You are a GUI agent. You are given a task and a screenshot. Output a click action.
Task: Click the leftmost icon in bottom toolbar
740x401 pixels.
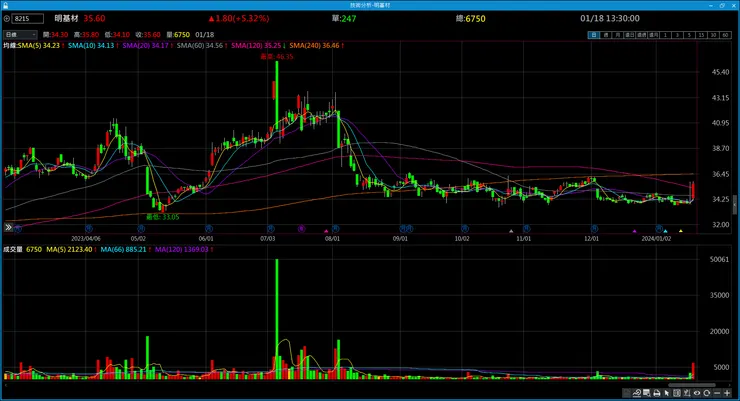click(x=626, y=393)
